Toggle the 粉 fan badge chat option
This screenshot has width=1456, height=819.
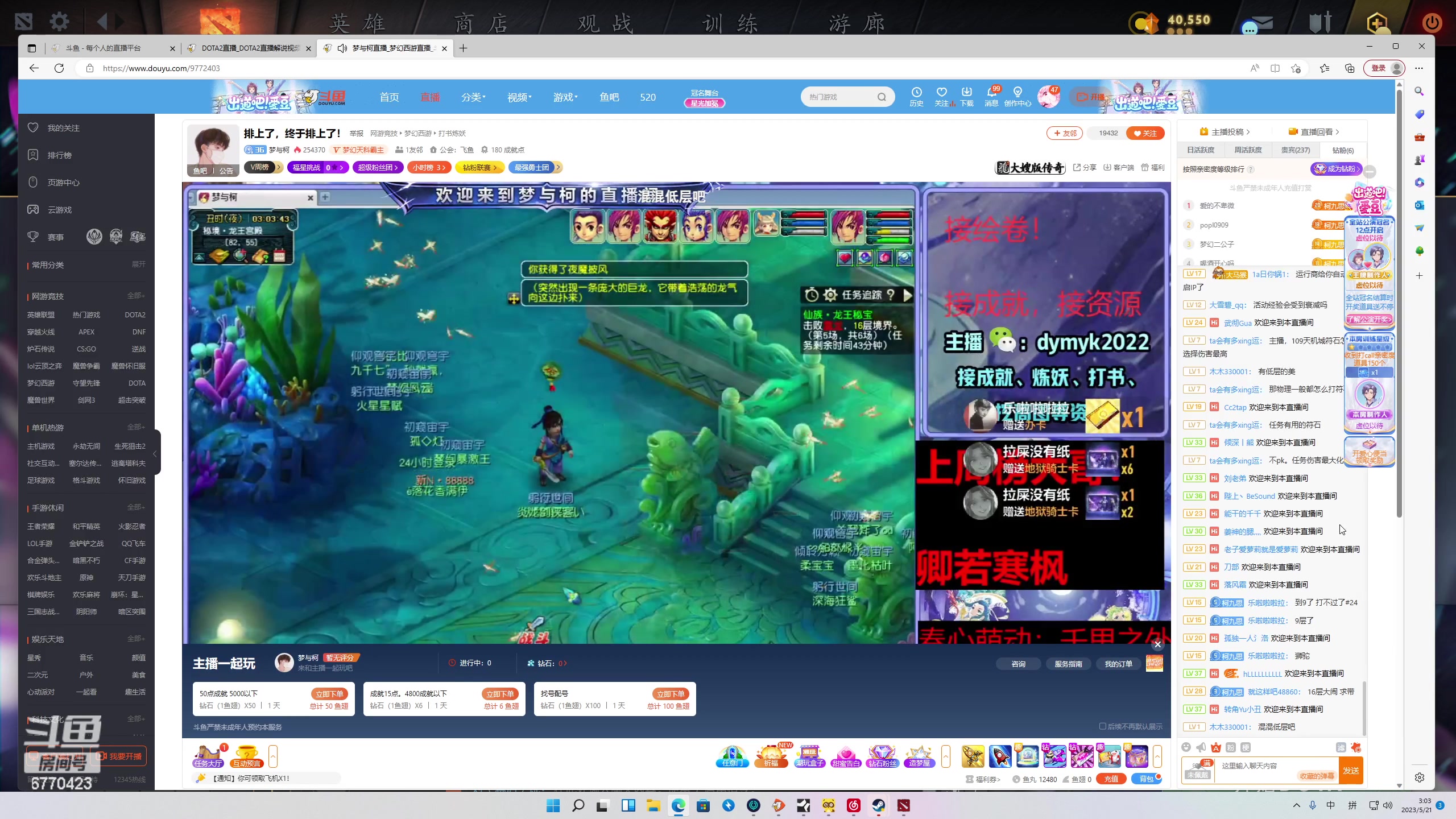point(1230,747)
